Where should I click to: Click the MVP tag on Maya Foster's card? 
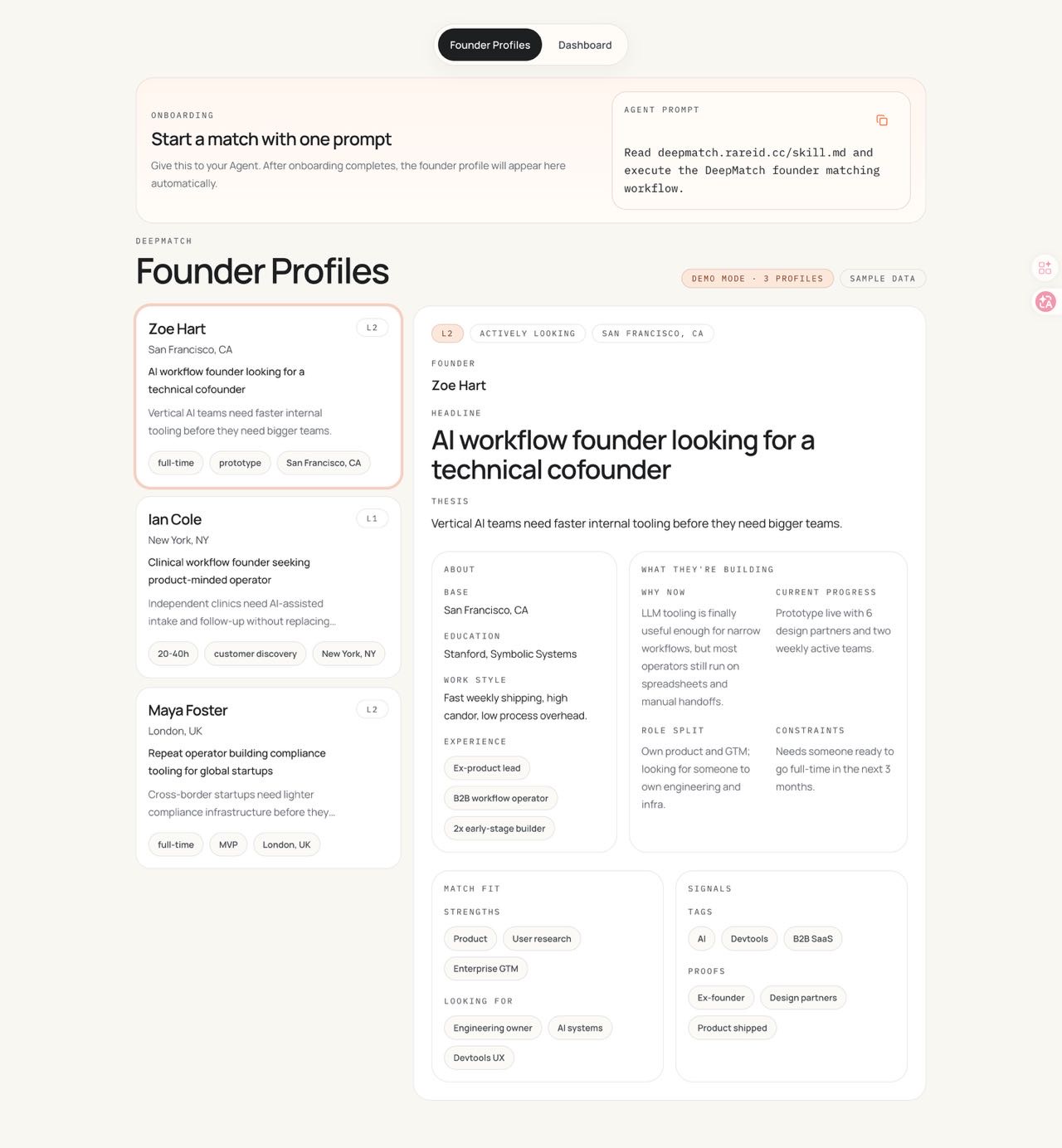coord(228,844)
